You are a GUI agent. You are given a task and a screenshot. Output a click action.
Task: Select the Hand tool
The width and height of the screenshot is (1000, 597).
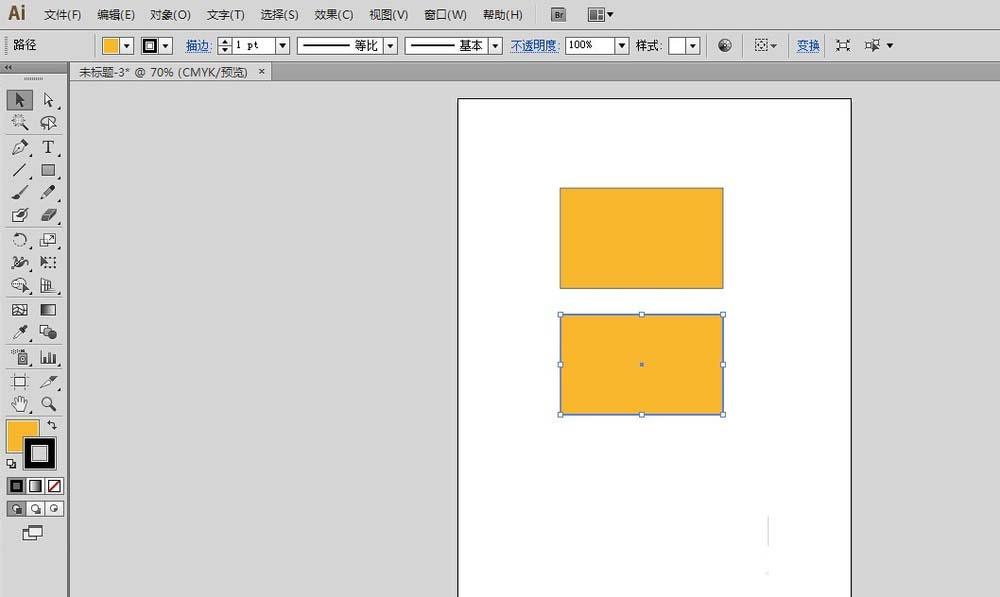coord(20,404)
